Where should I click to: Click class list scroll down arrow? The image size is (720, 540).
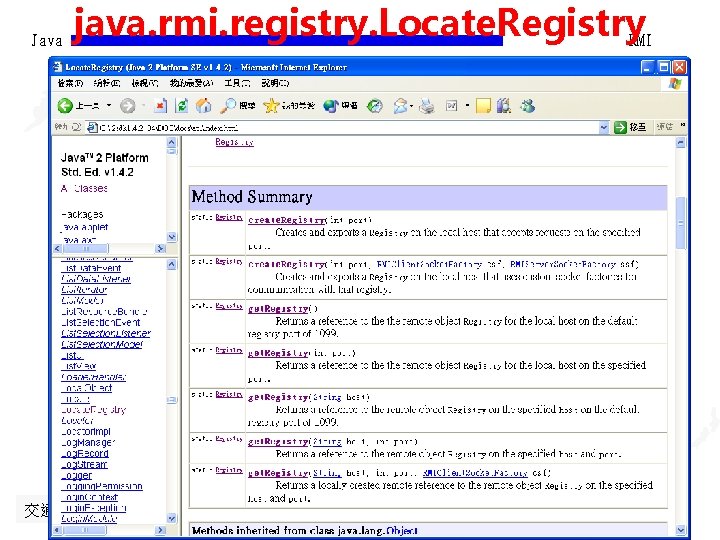[171, 518]
